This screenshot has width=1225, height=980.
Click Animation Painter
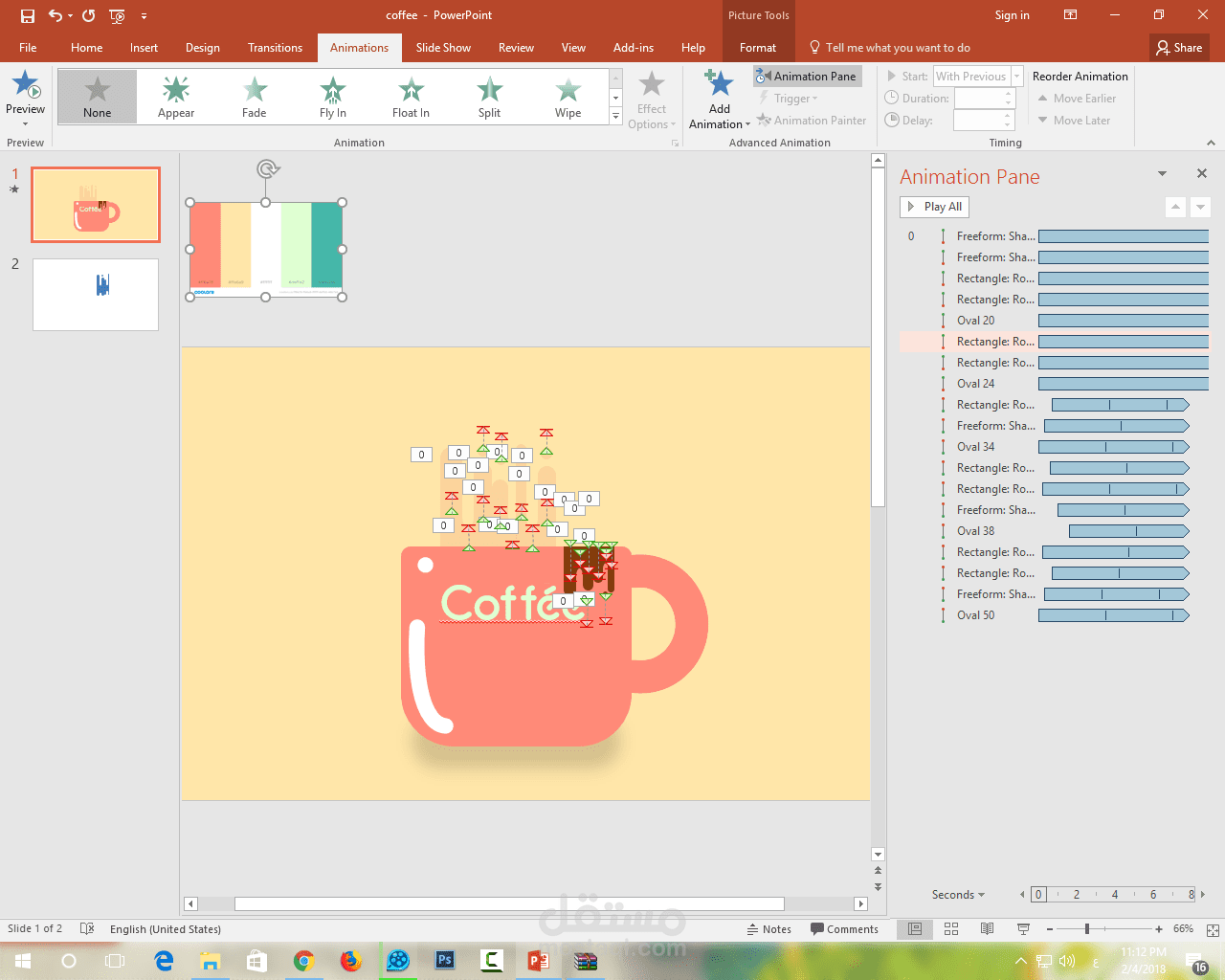812,121
